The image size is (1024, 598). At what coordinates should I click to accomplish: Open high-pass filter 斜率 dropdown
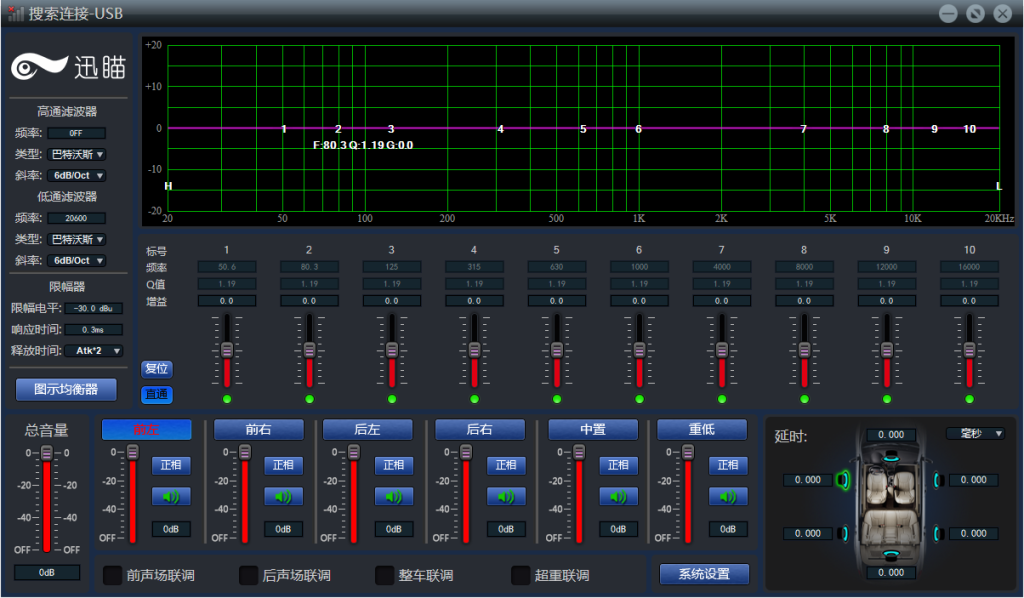point(76,176)
